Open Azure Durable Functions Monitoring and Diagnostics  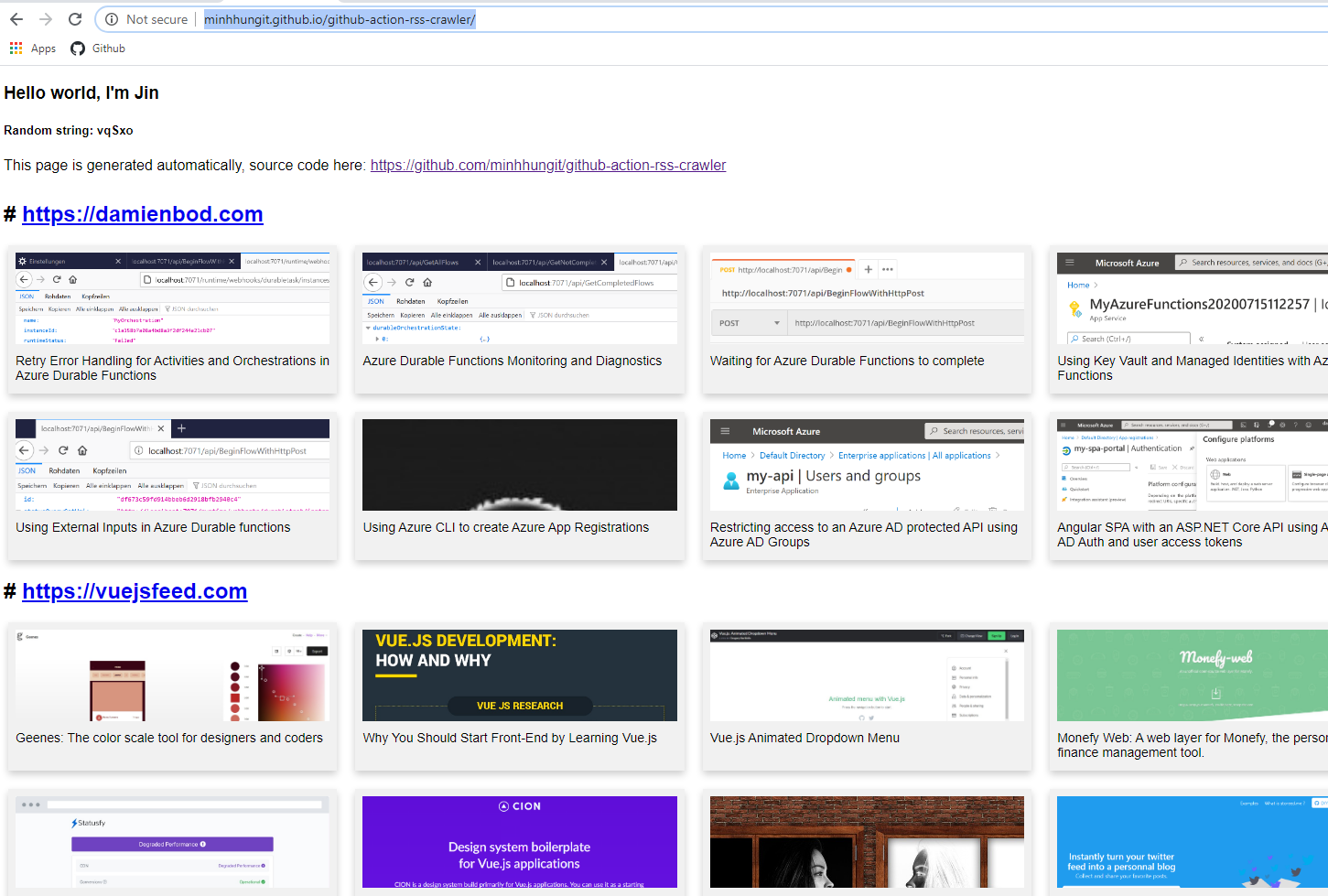tap(512, 361)
